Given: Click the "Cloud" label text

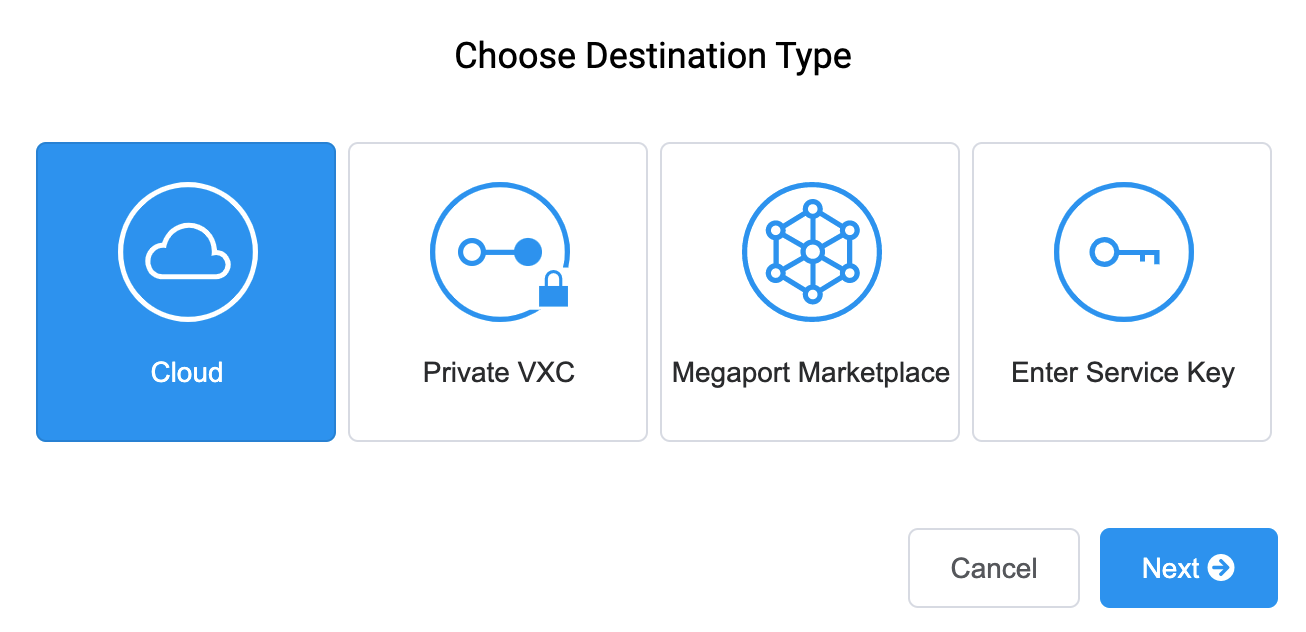Looking at the screenshot, I should [187, 373].
